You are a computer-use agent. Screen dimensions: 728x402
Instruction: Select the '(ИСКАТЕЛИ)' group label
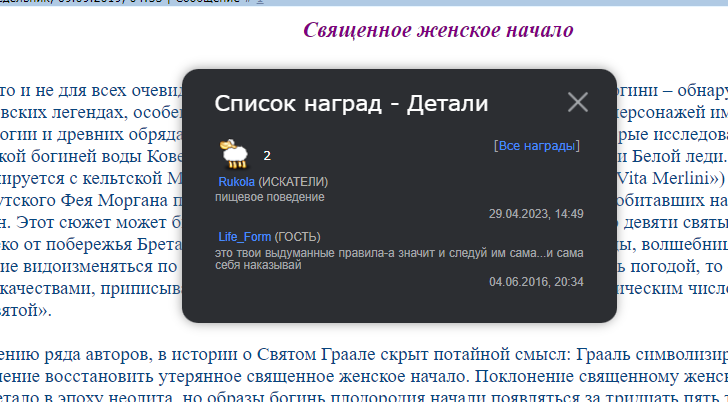293,182
